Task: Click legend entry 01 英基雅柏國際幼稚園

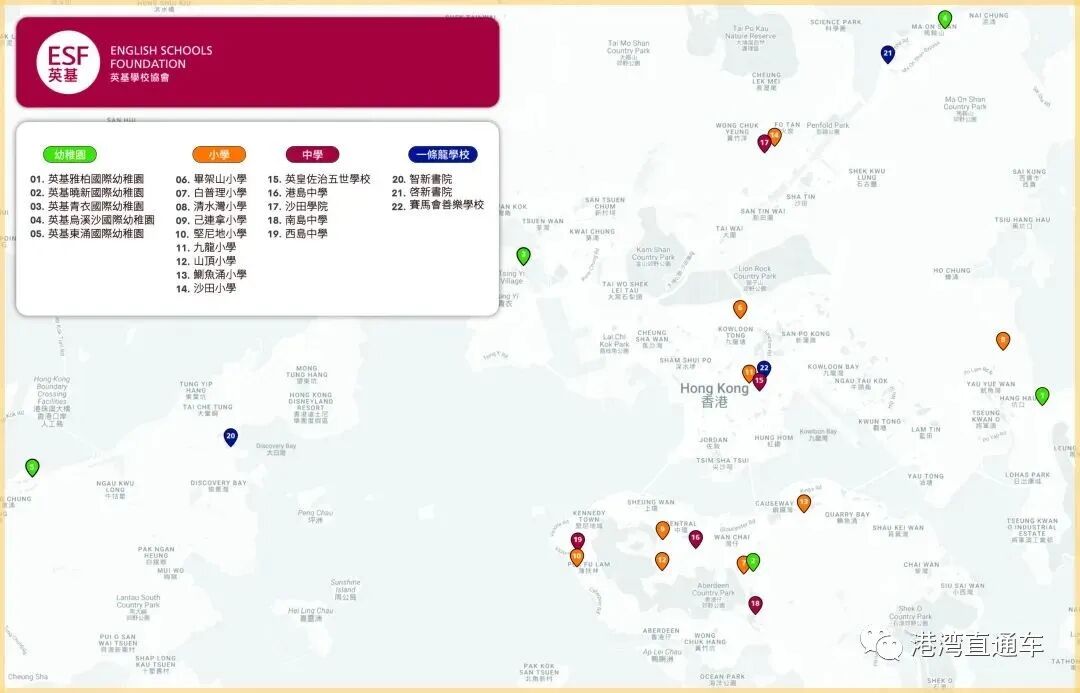Action: (x=87, y=179)
